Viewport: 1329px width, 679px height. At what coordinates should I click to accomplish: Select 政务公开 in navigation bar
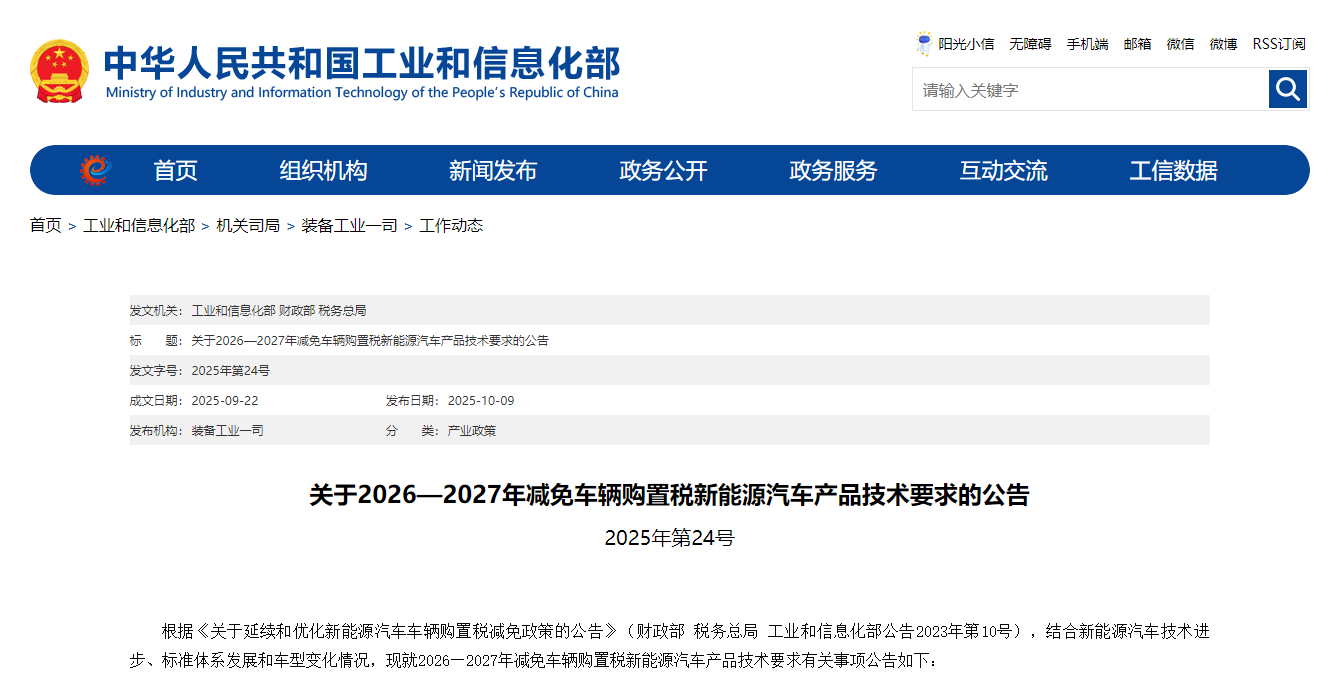point(663,171)
